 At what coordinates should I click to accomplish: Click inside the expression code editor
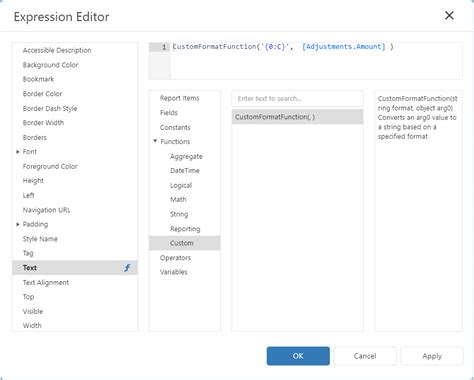(316, 61)
